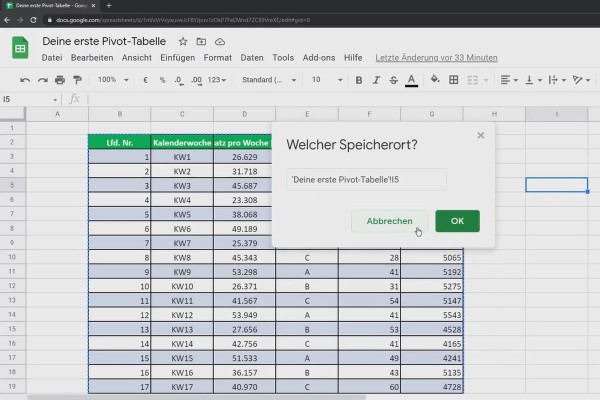Click the Redo icon in toolbar
Image resolution: width=600 pixels, height=400 pixels.
tap(42, 80)
